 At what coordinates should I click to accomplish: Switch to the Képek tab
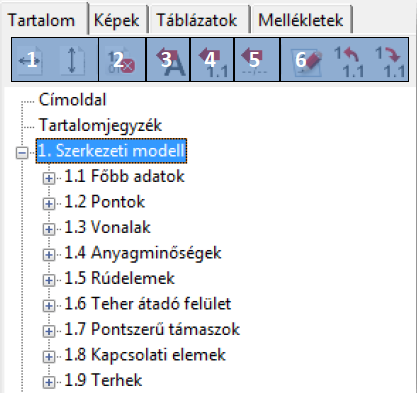click(x=116, y=20)
